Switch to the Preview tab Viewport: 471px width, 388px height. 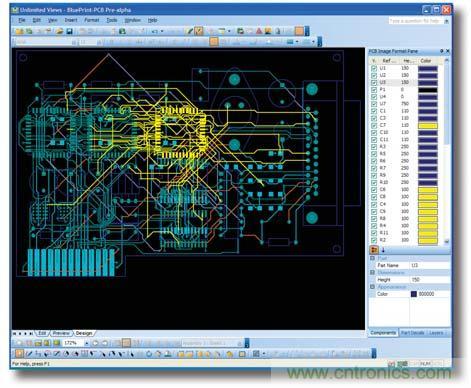(61, 333)
